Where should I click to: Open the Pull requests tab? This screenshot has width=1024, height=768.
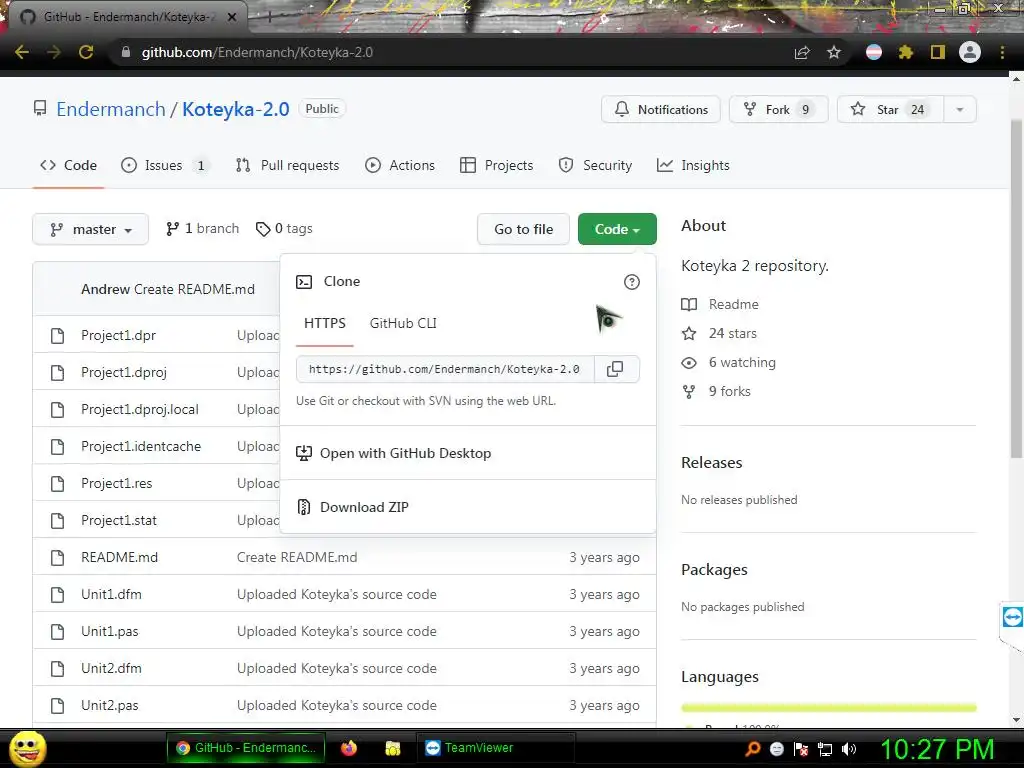(287, 165)
